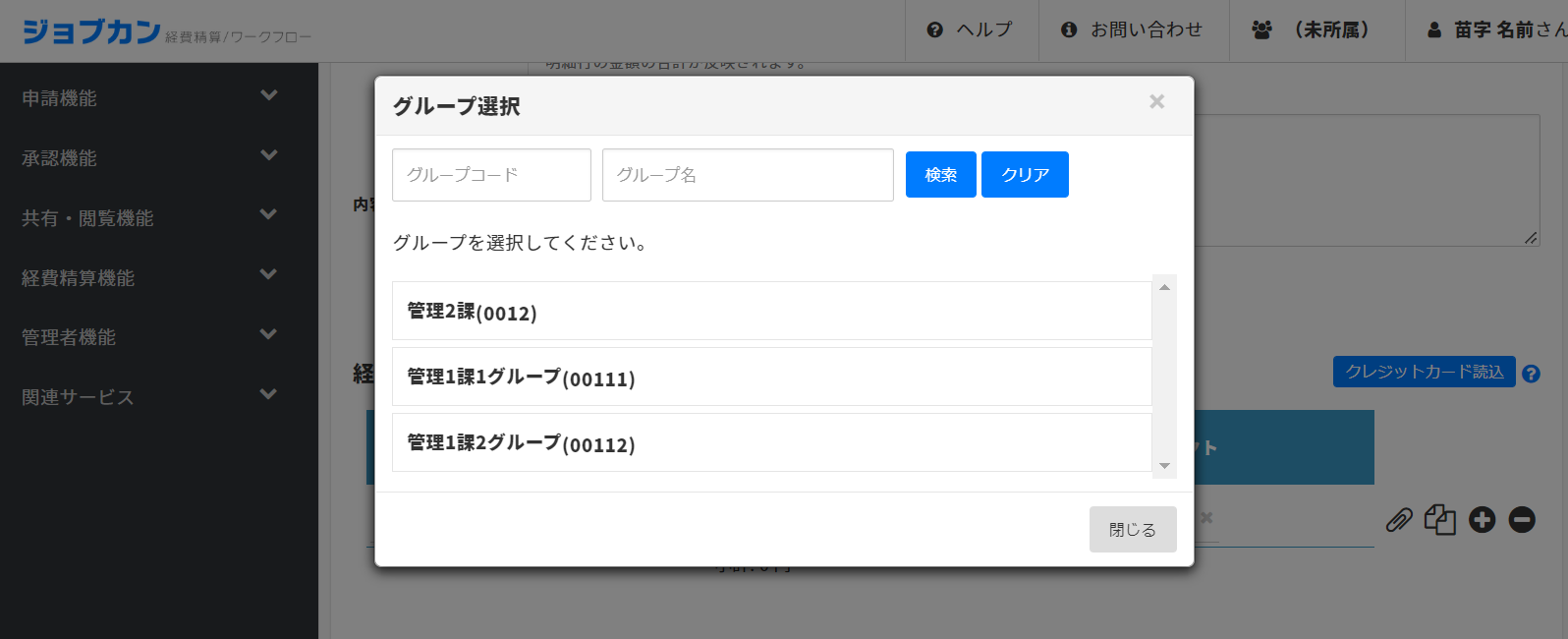The height and width of the screenshot is (639, 1568).
Task: Expand the 申請機能 sidebar section
Action: click(149, 97)
